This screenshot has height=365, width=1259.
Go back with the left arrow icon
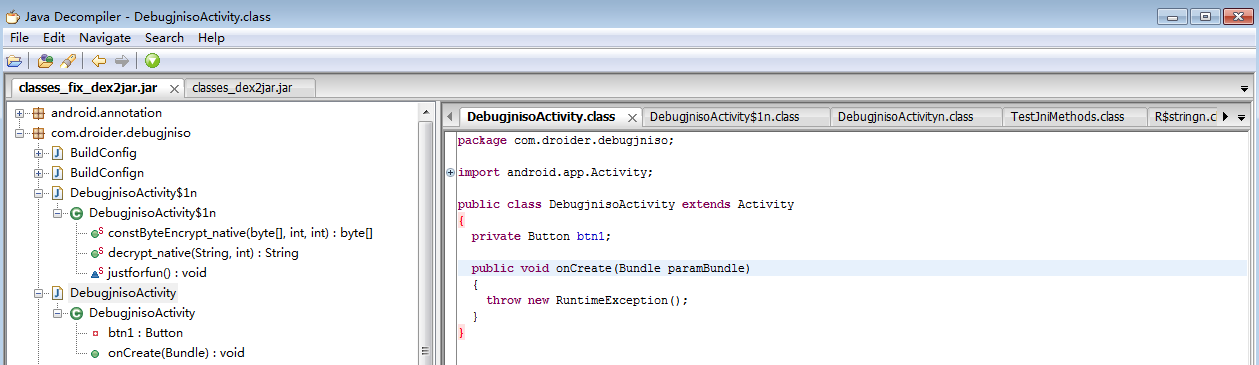[99, 61]
